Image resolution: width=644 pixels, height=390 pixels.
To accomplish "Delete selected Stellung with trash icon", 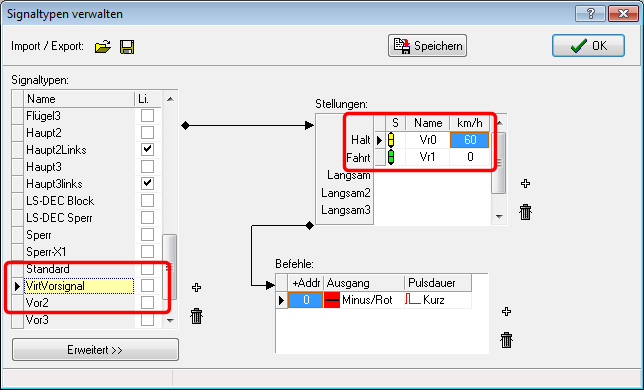I will pyautogui.click(x=525, y=212).
